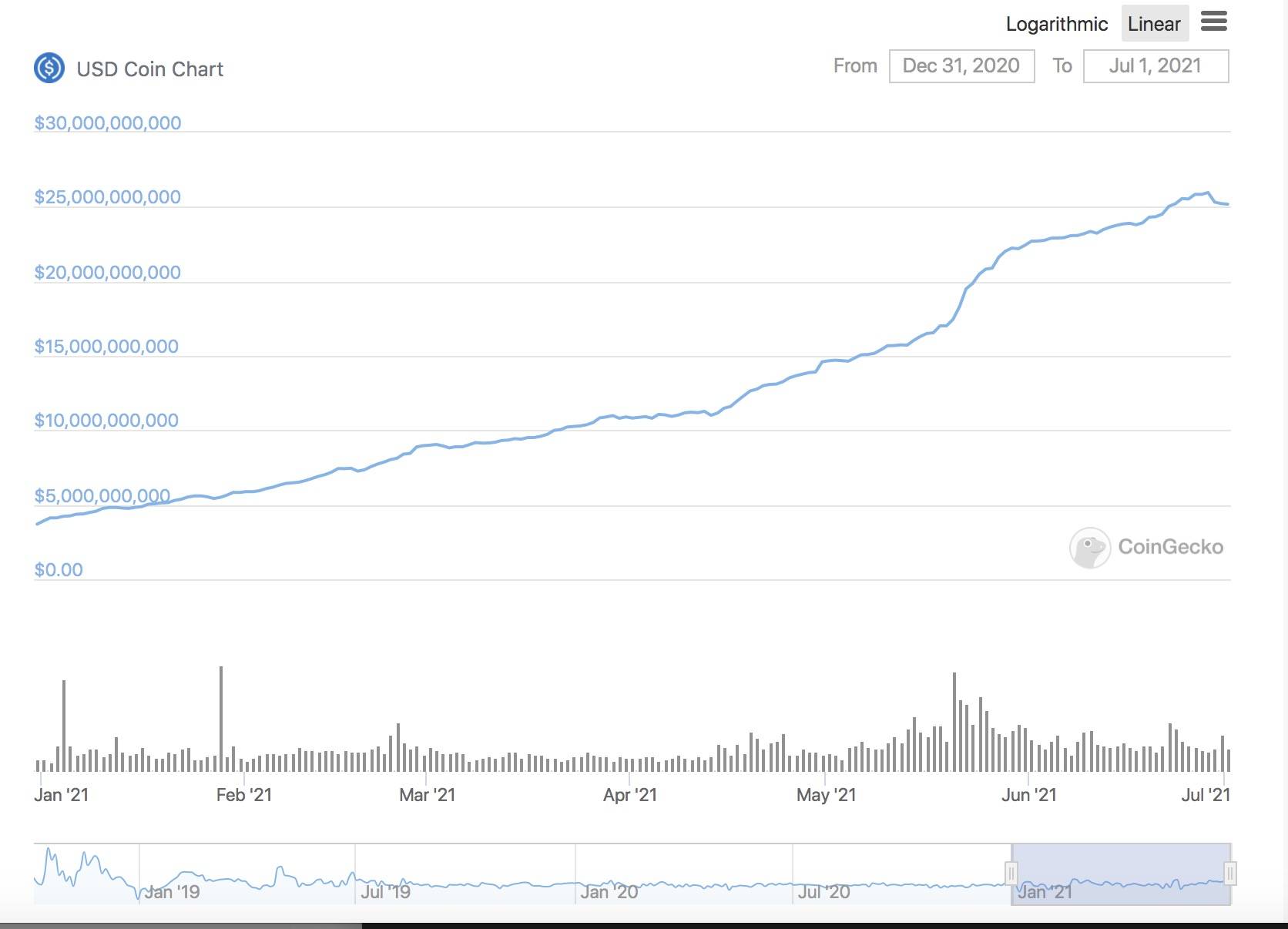Click the From label text
The image size is (1288, 929).
(855, 65)
